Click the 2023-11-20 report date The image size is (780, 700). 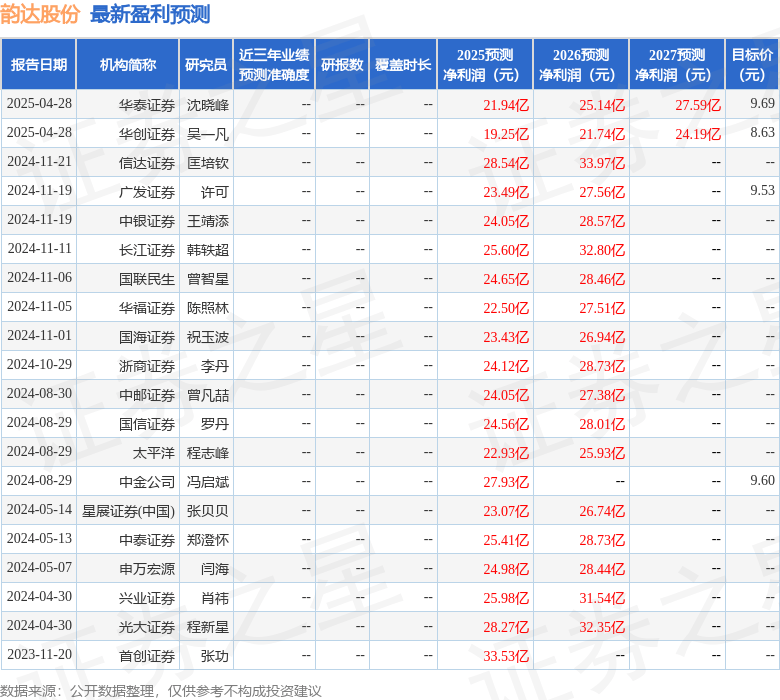(x=39, y=654)
